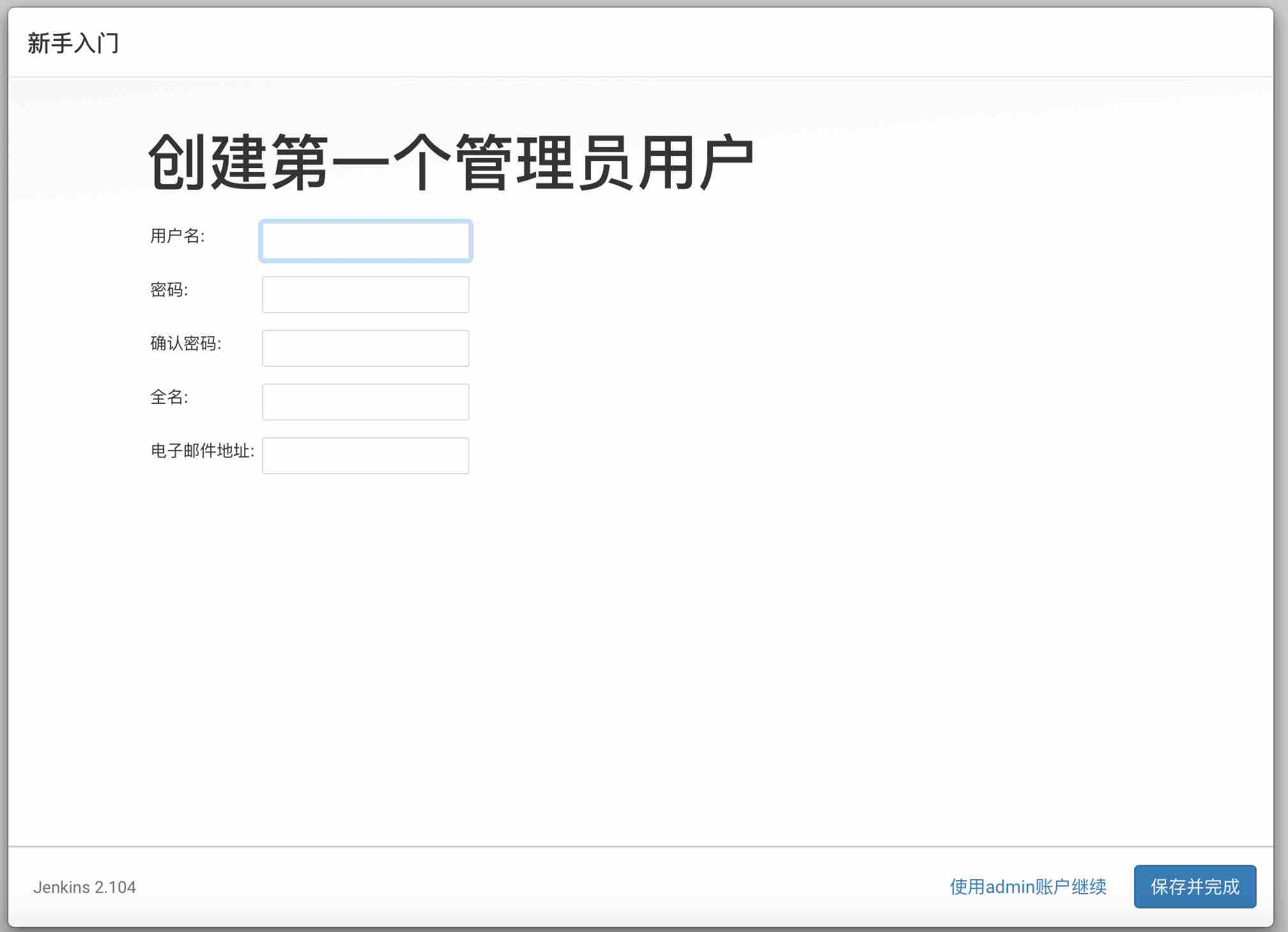This screenshot has height=932, width=1288.
Task: Select the 确认密码 confirm password field
Action: (365, 348)
